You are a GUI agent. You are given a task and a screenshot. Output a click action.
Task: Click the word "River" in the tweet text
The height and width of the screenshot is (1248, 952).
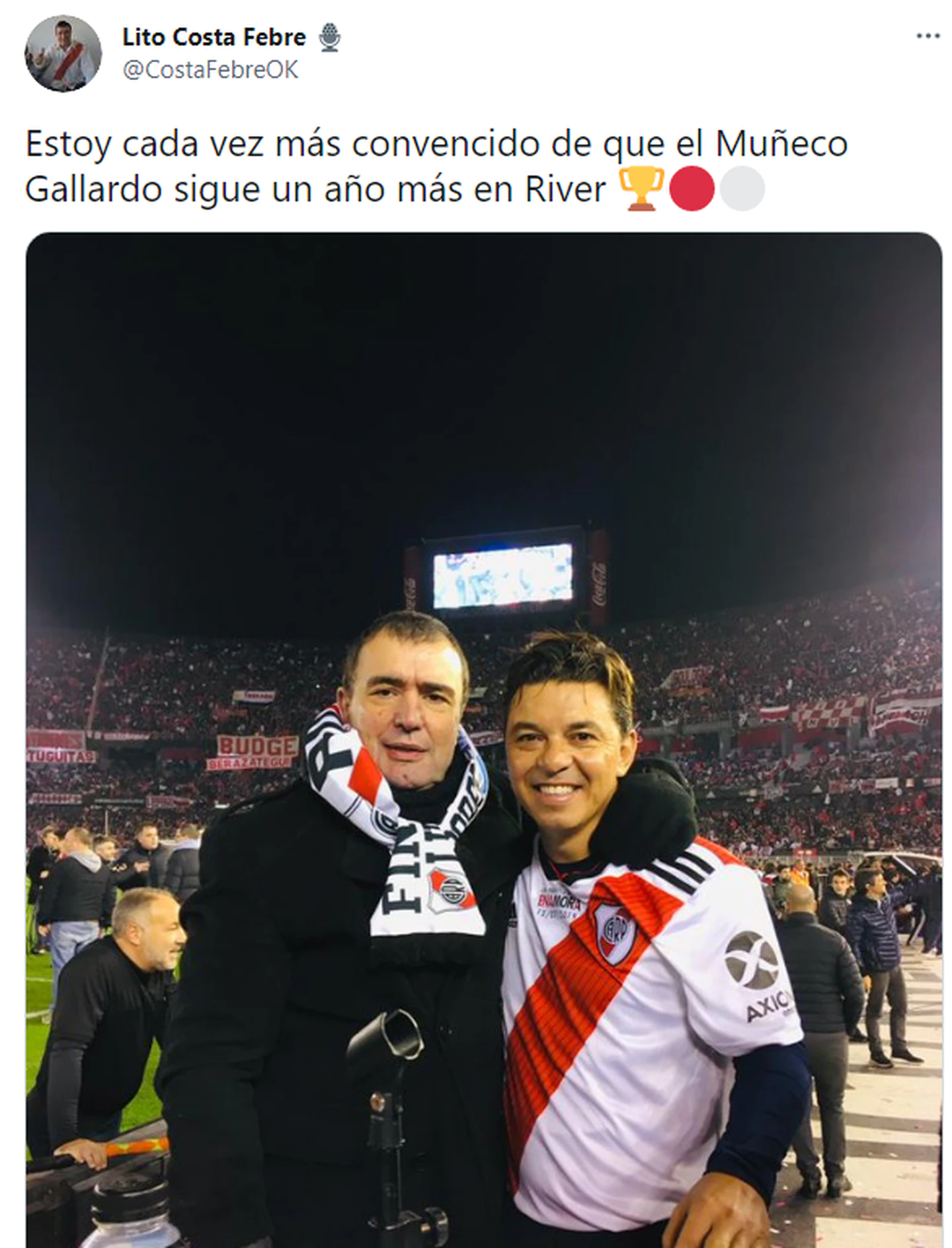[565, 190]
